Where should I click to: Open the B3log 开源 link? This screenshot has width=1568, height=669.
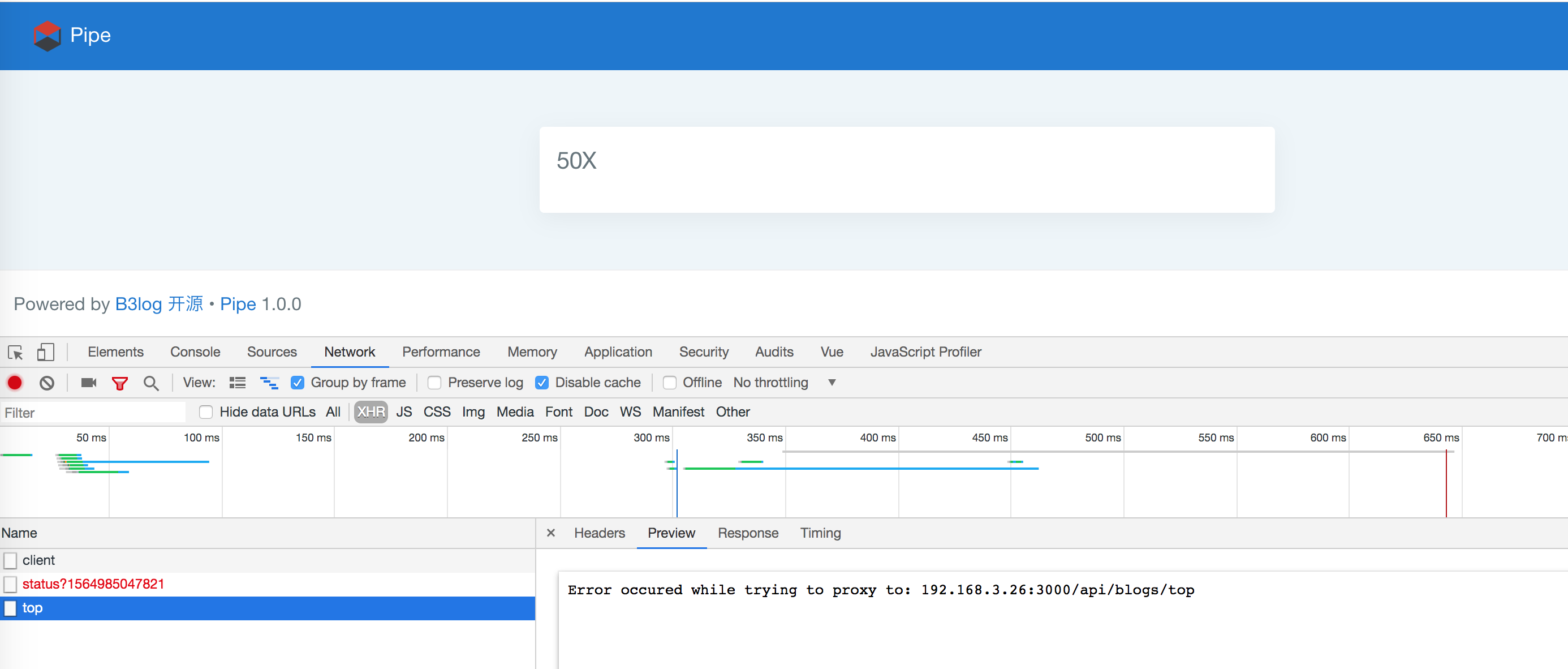[x=159, y=304]
